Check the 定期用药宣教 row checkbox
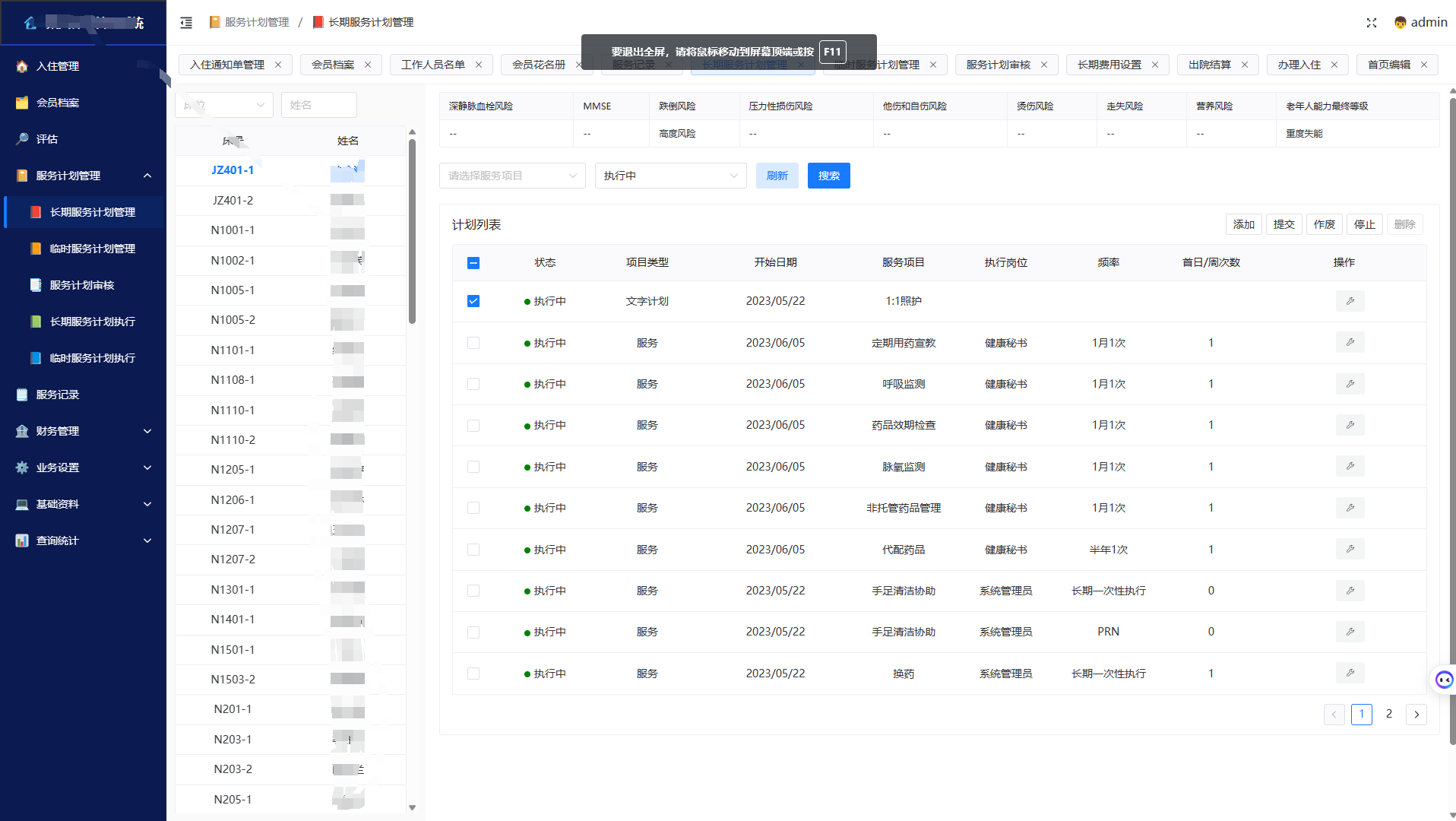This screenshot has height=821, width=1456. point(473,343)
